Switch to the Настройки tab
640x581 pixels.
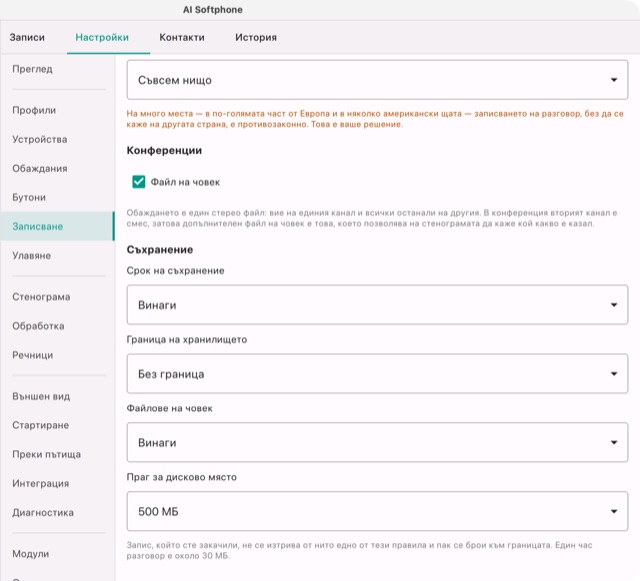point(102,37)
